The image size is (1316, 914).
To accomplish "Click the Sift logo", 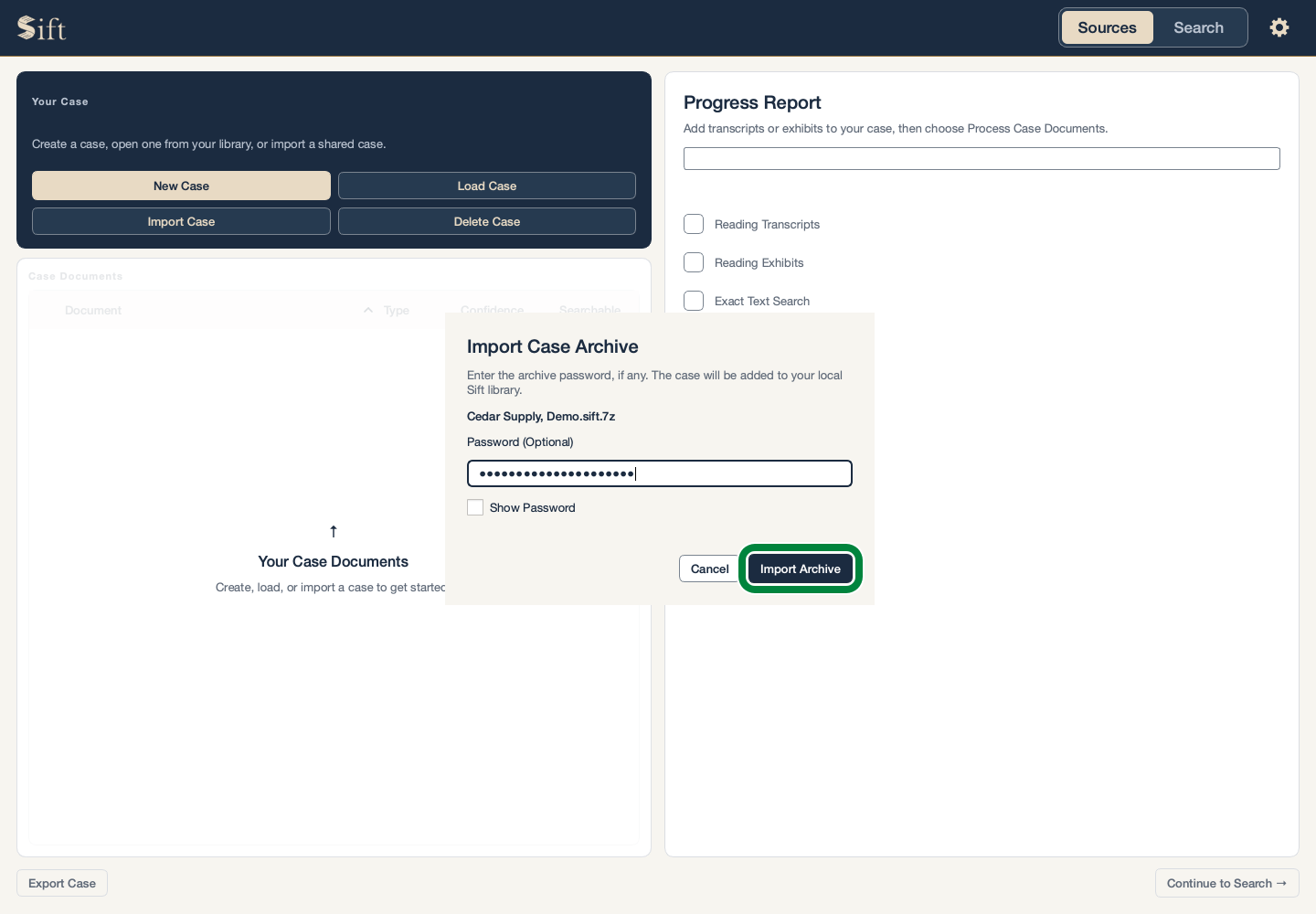I will point(42,28).
